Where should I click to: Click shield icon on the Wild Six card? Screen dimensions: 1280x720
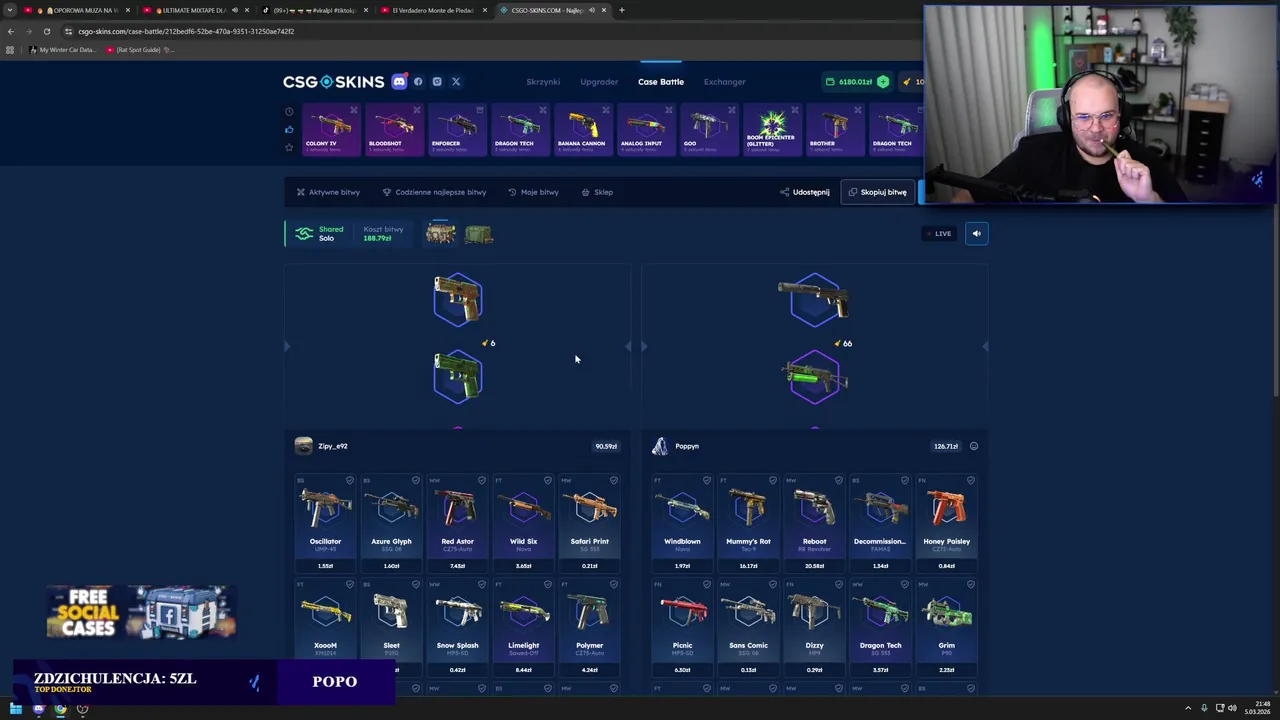coord(547,480)
